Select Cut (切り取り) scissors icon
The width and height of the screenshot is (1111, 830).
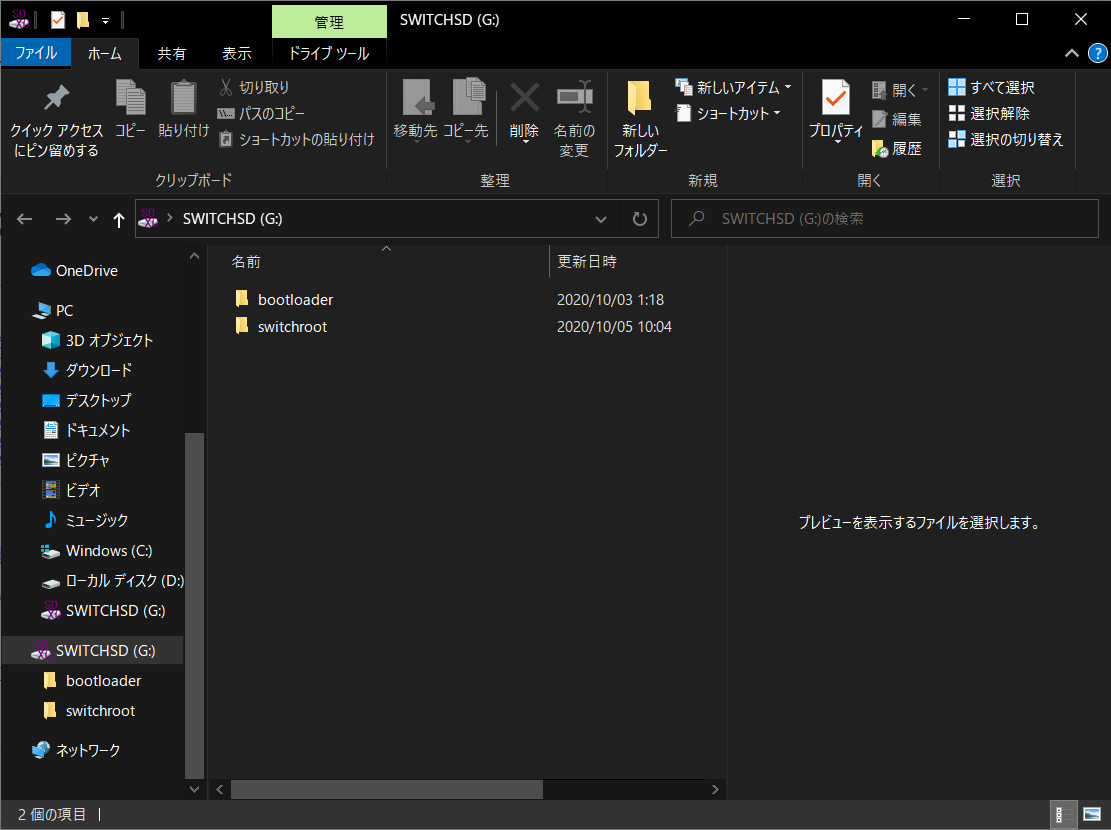coord(226,87)
